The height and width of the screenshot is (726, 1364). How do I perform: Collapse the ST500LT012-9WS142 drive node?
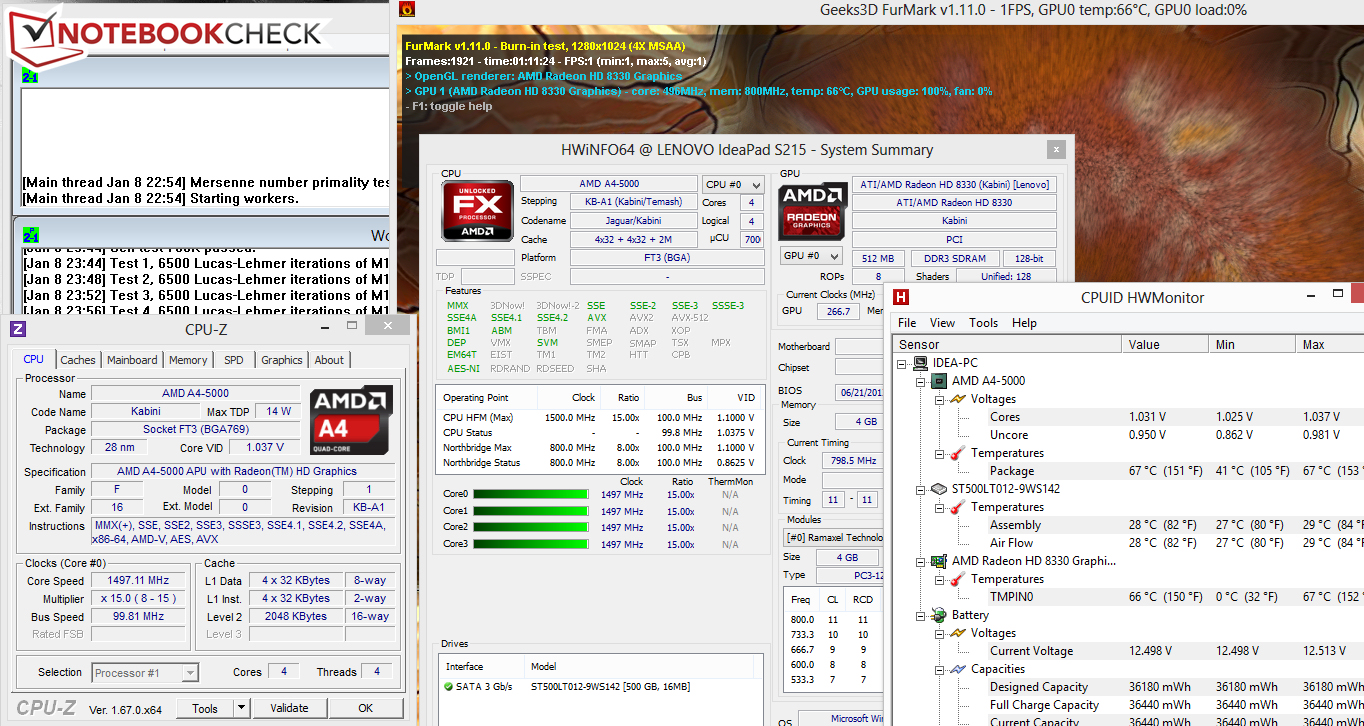[921, 489]
